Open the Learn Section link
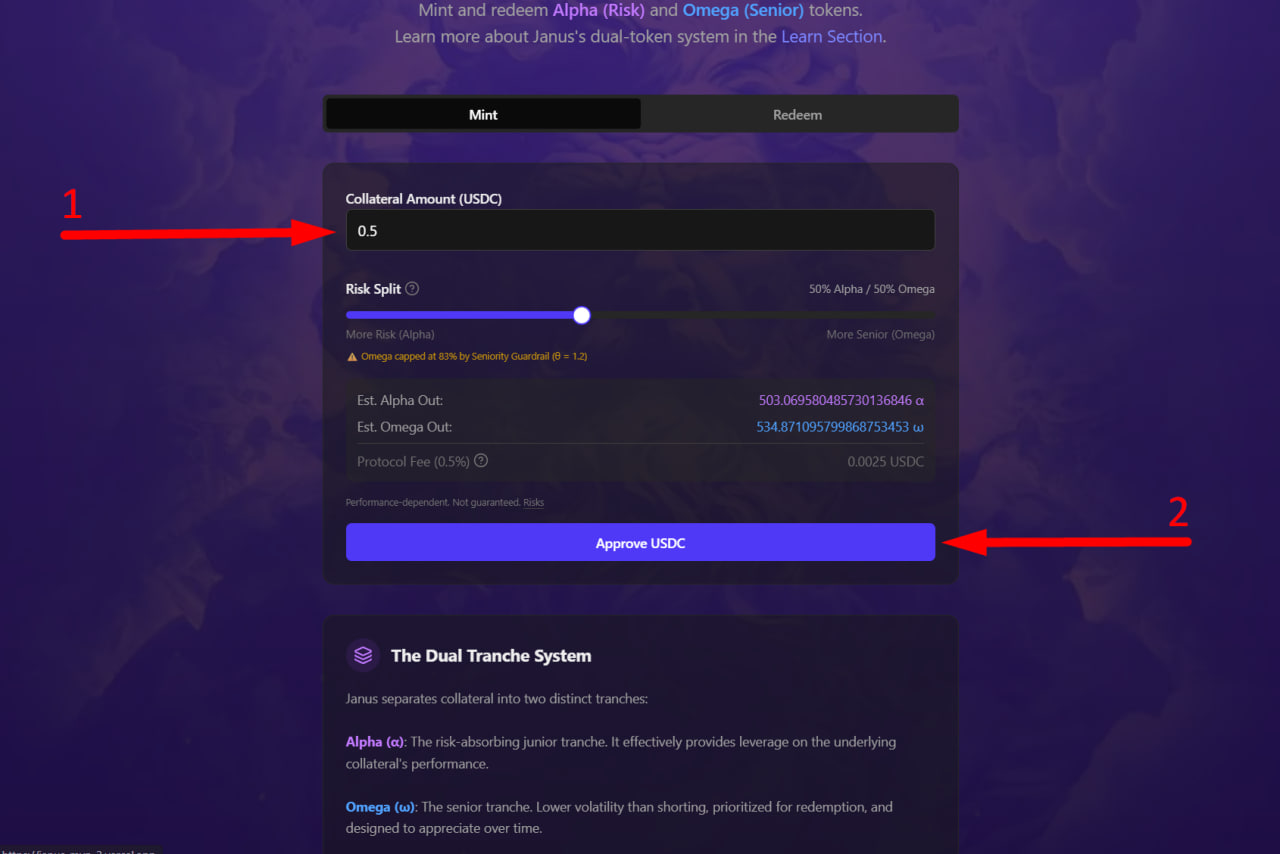Image resolution: width=1280 pixels, height=854 pixels. coord(831,37)
